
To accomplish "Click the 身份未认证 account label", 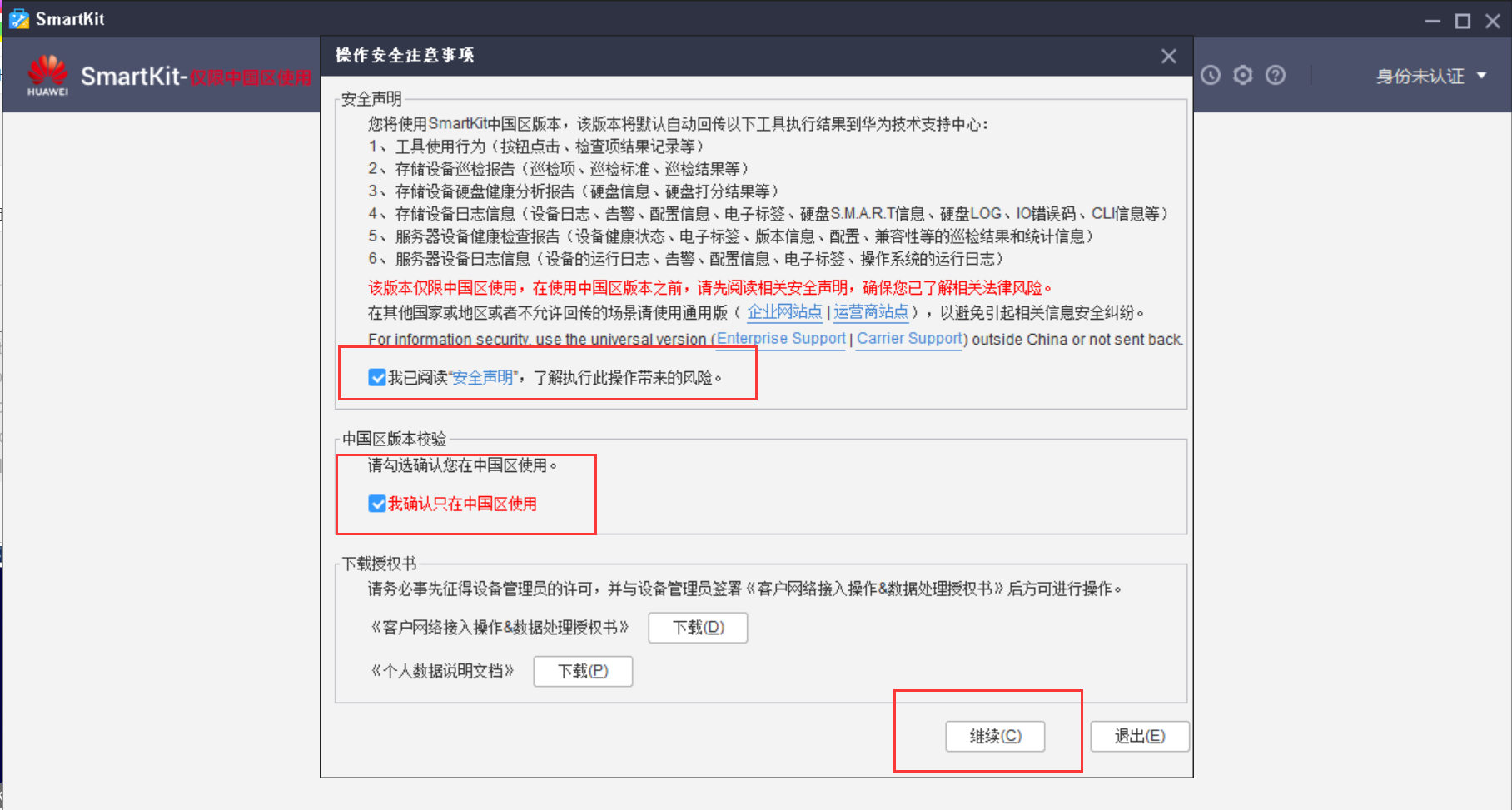I will click(x=1420, y=75).
